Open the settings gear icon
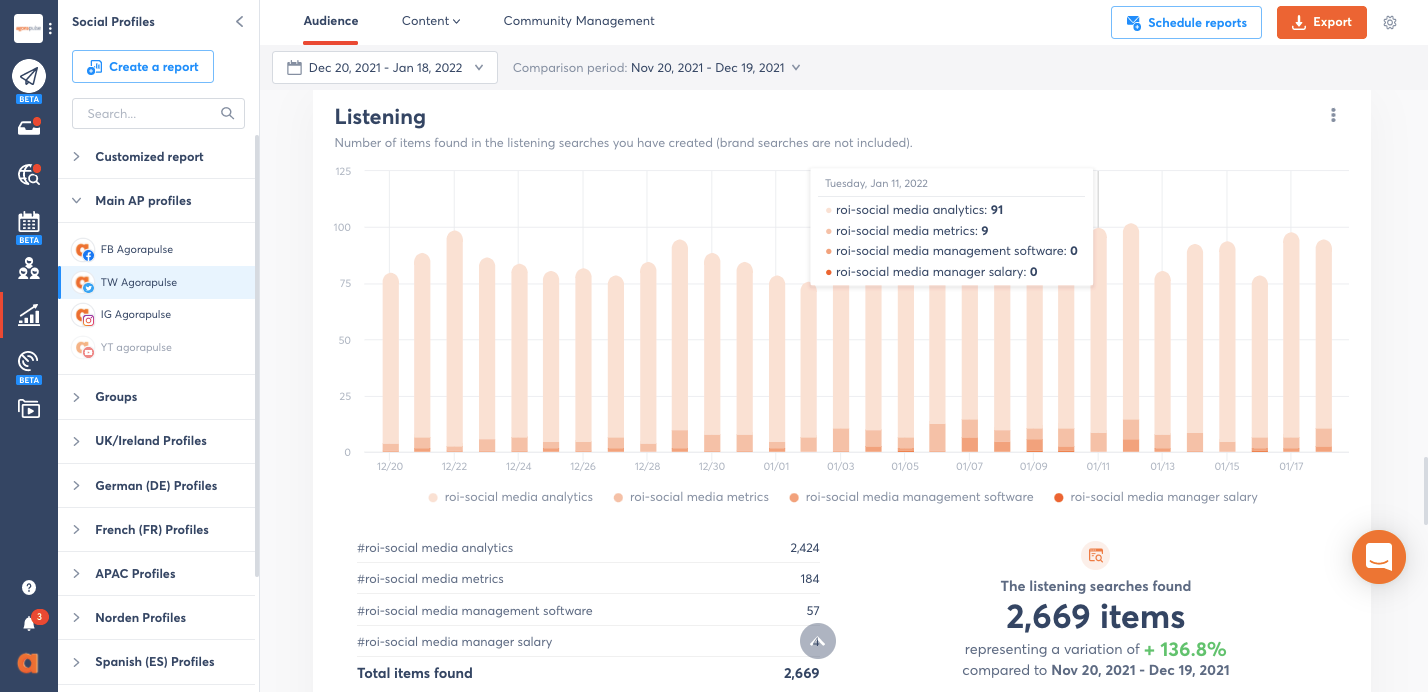This screenshot has width=1428, height=692. click(x=1390, y=22)
